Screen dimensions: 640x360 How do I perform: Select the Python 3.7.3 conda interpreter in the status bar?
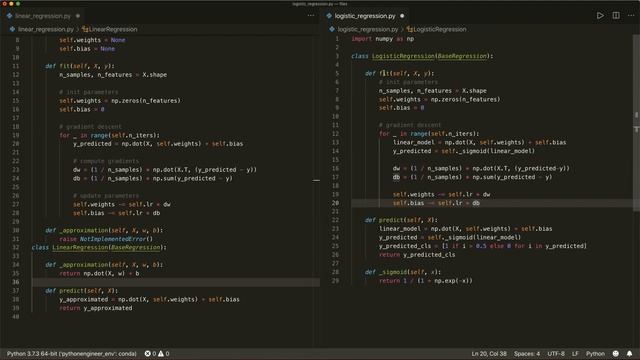71,353
